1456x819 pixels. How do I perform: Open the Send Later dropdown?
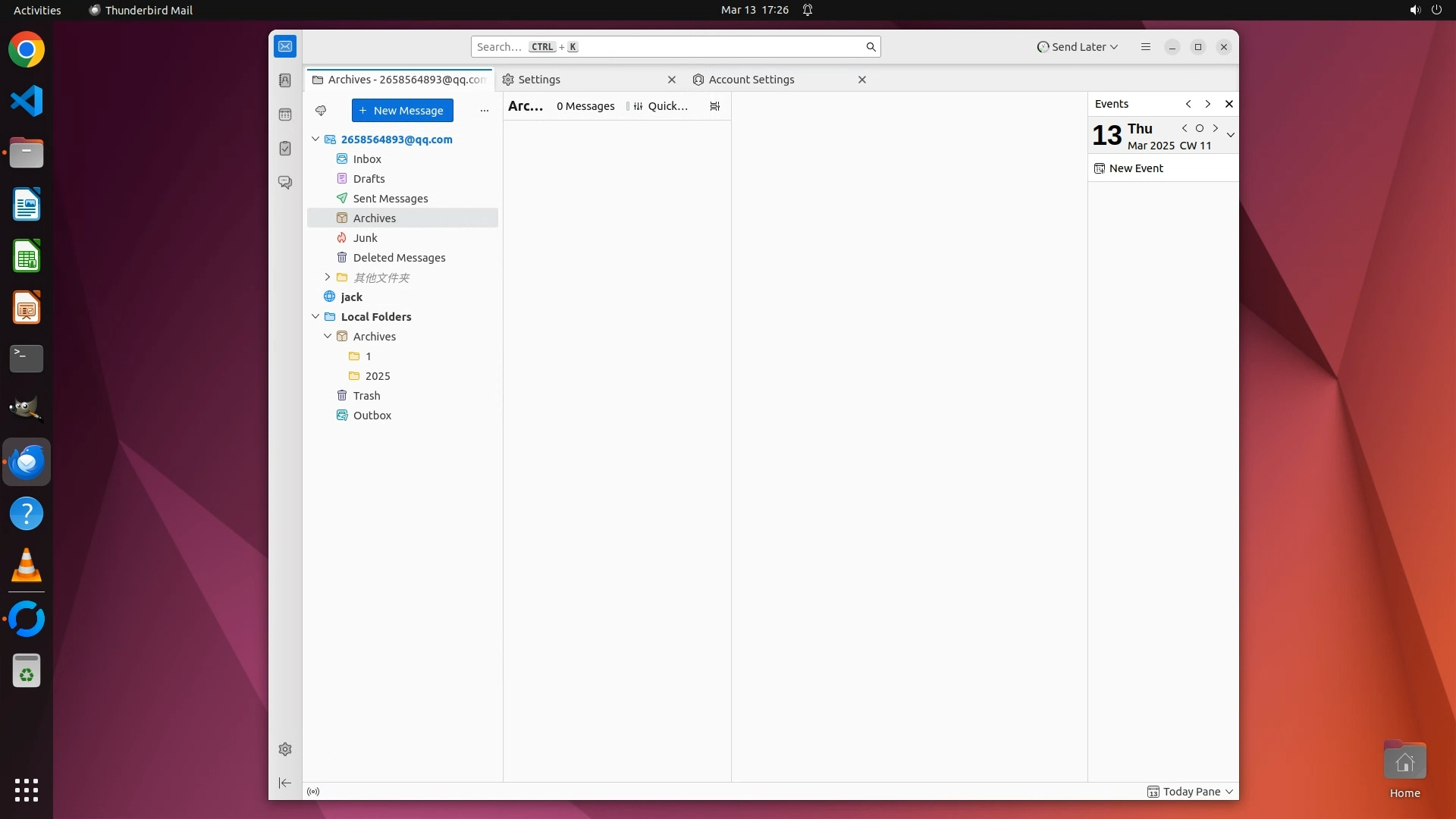(x=1078, y=47)
